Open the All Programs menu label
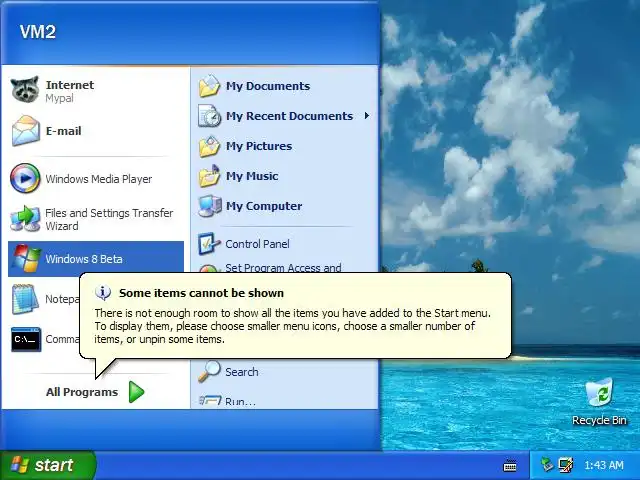640x480 pixels. [x=82, y=392]
